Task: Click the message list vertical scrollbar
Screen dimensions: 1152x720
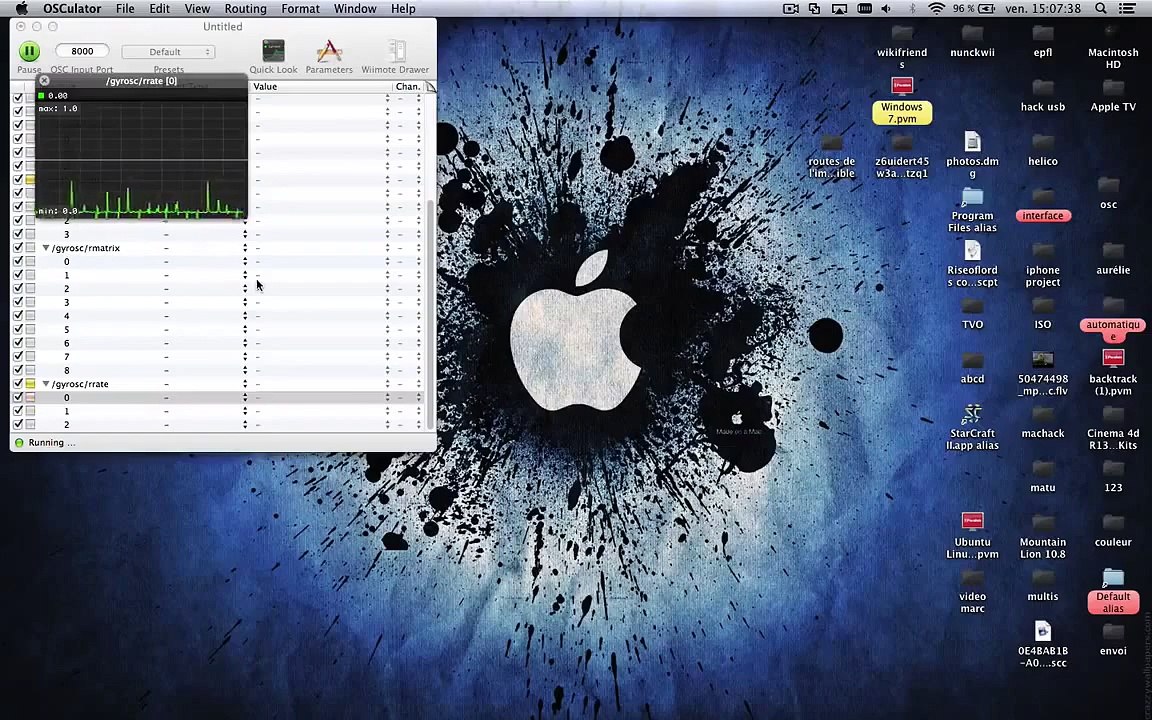Action: tap(431, 314)
